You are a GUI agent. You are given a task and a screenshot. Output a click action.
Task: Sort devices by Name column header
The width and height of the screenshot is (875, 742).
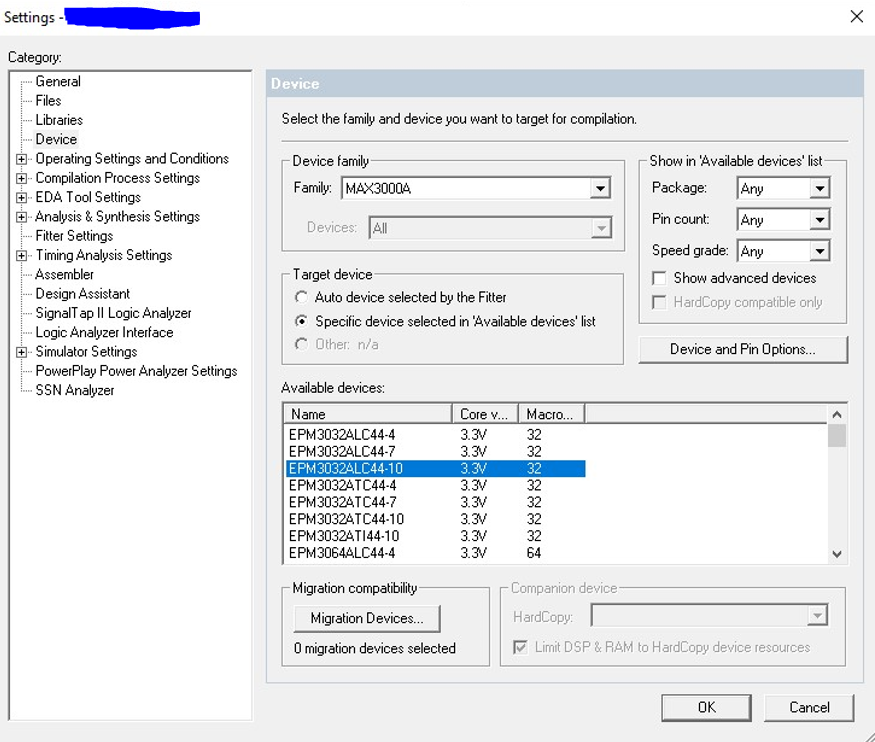pos(368,414)
